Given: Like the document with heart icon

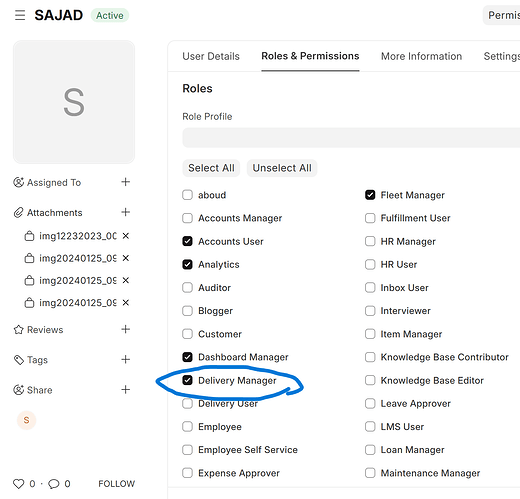Looking at the screenshot, I should click(19, 484).
